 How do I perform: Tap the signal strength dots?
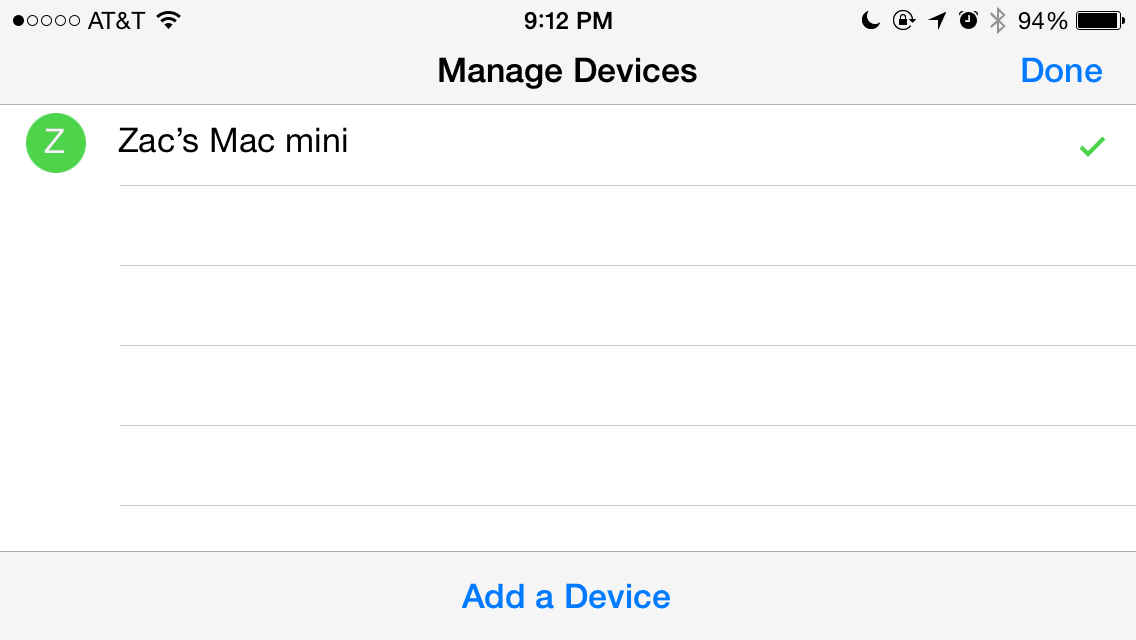(x=46, y=20)
